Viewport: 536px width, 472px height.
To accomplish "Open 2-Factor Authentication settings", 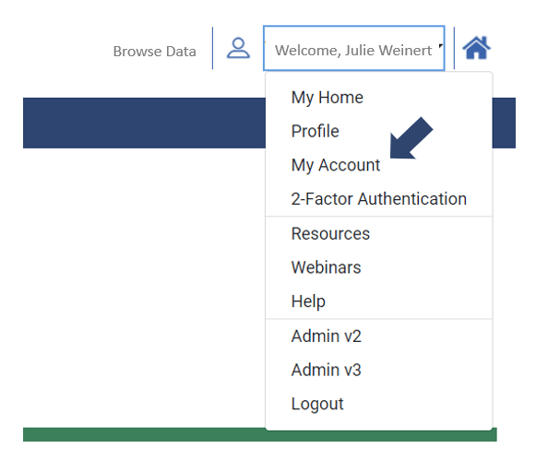I will (x=379, y=199).
